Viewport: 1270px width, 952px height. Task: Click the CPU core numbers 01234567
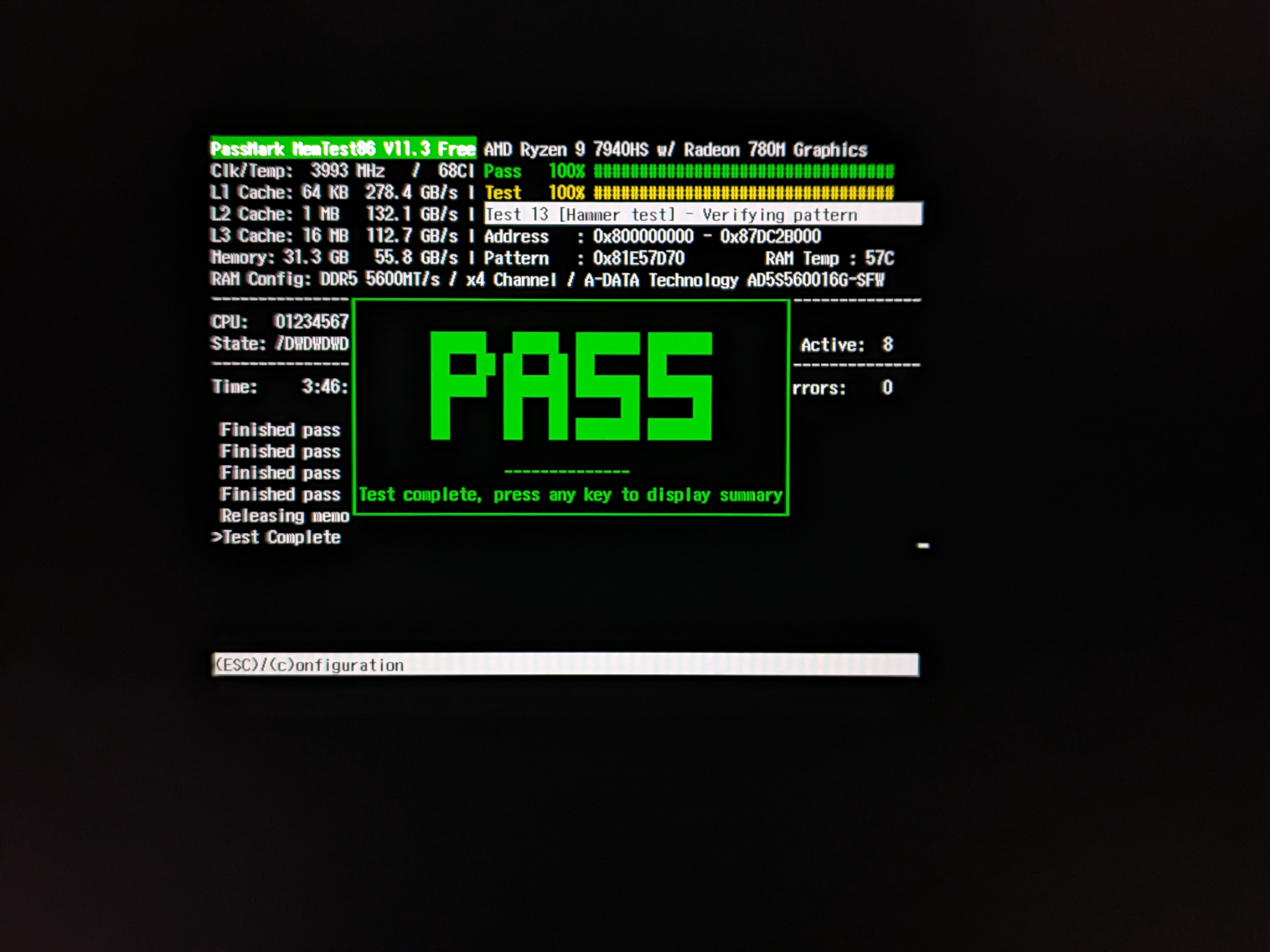pos(311,321)
